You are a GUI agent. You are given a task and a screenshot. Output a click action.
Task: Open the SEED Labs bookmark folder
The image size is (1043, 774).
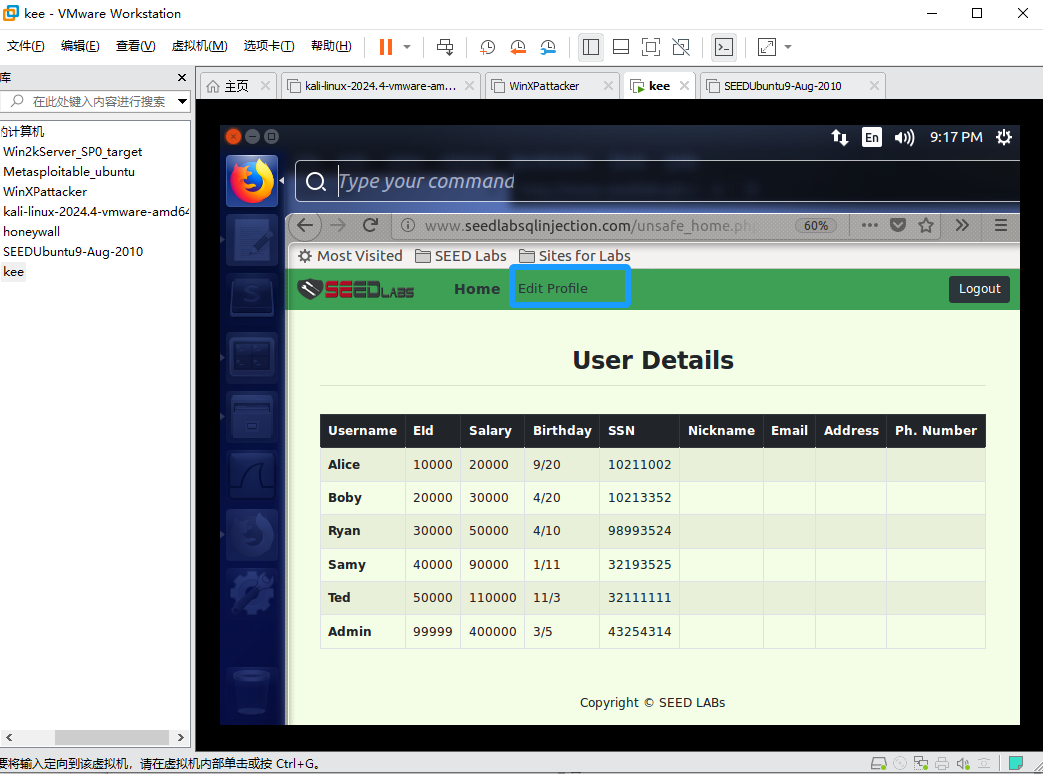tap(461, 256)
